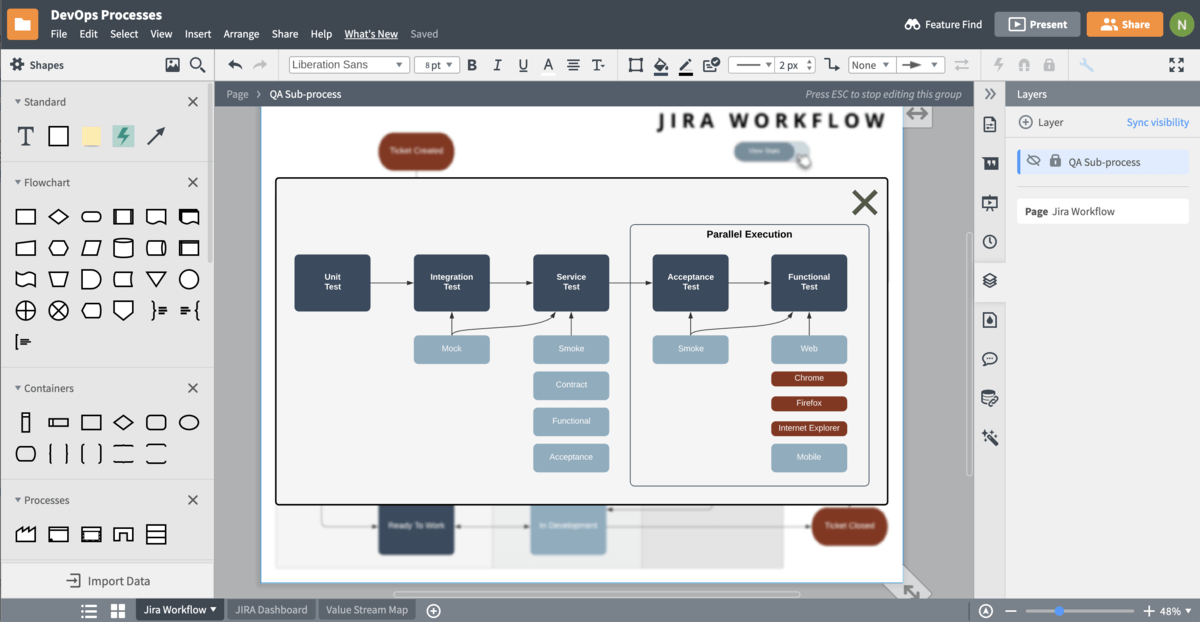Switch to the JIRA Dashboard tab
Viewport: 1200px width, 622px height.
point(270,608)
